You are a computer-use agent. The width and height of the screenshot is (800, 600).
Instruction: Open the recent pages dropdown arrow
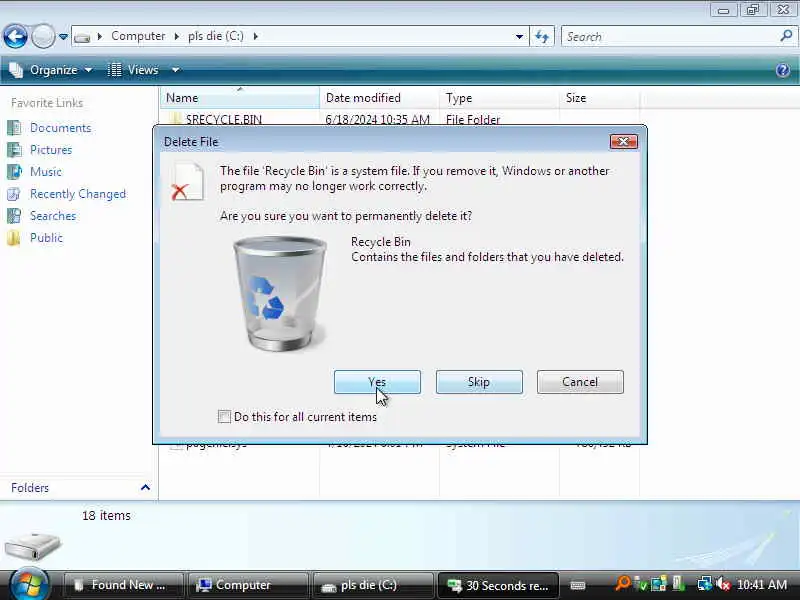[x=63, y=37]
